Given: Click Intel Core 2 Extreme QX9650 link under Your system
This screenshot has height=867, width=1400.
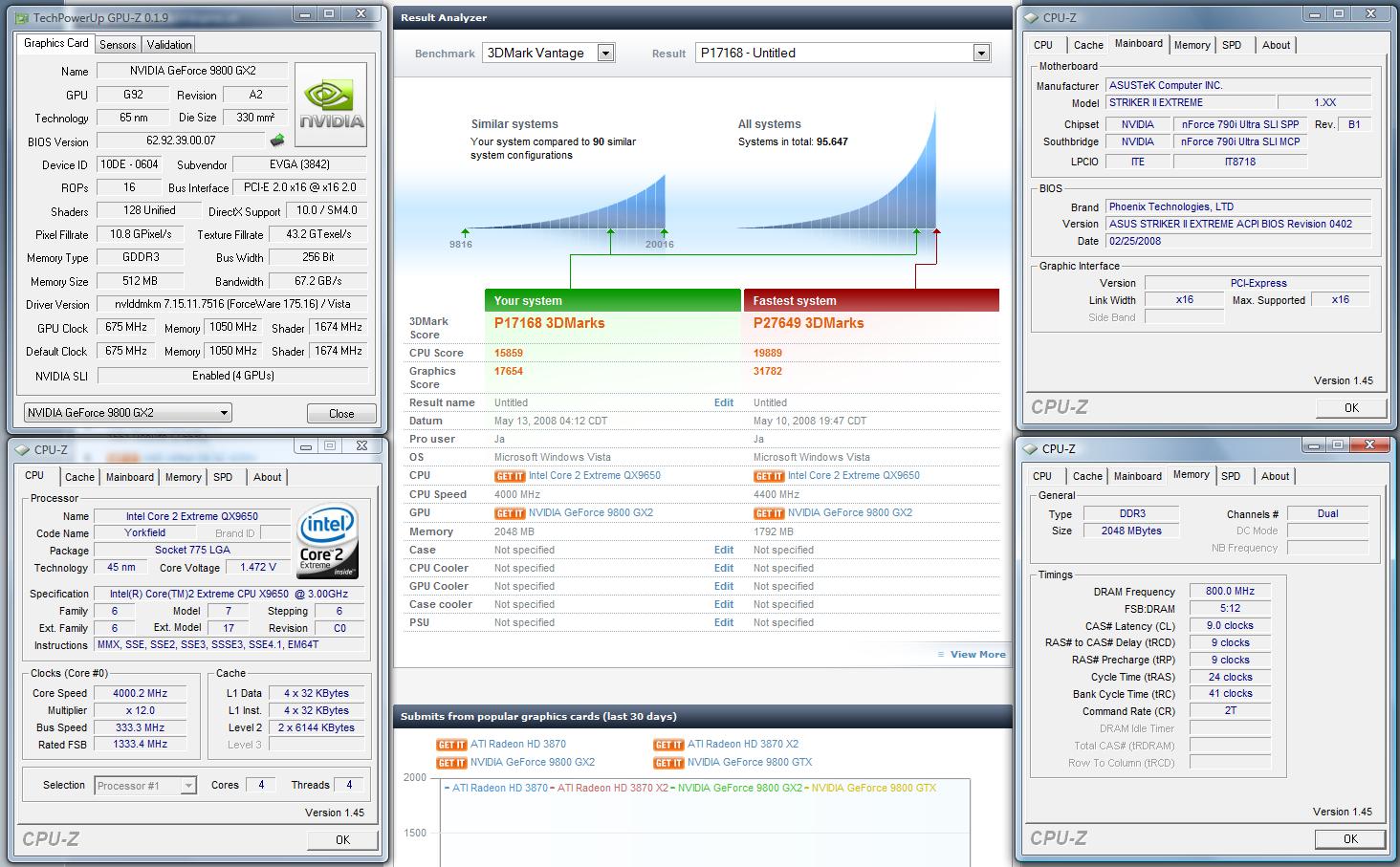Looking at the screenshot, I should [x=595, y=476].
